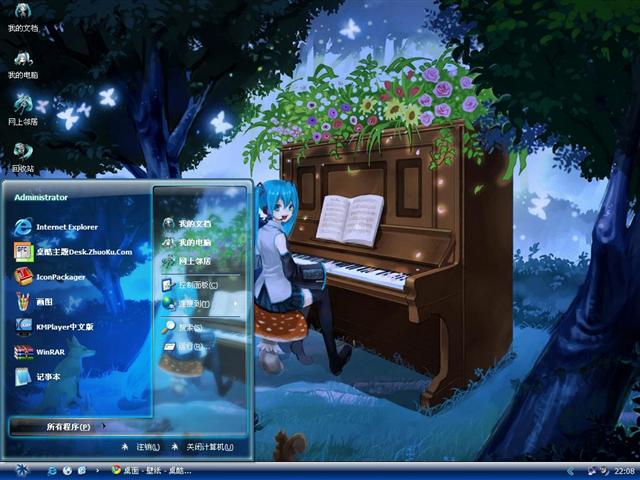
Task: Open 画图 paint program in Start menu
Action: pos(33,302)
